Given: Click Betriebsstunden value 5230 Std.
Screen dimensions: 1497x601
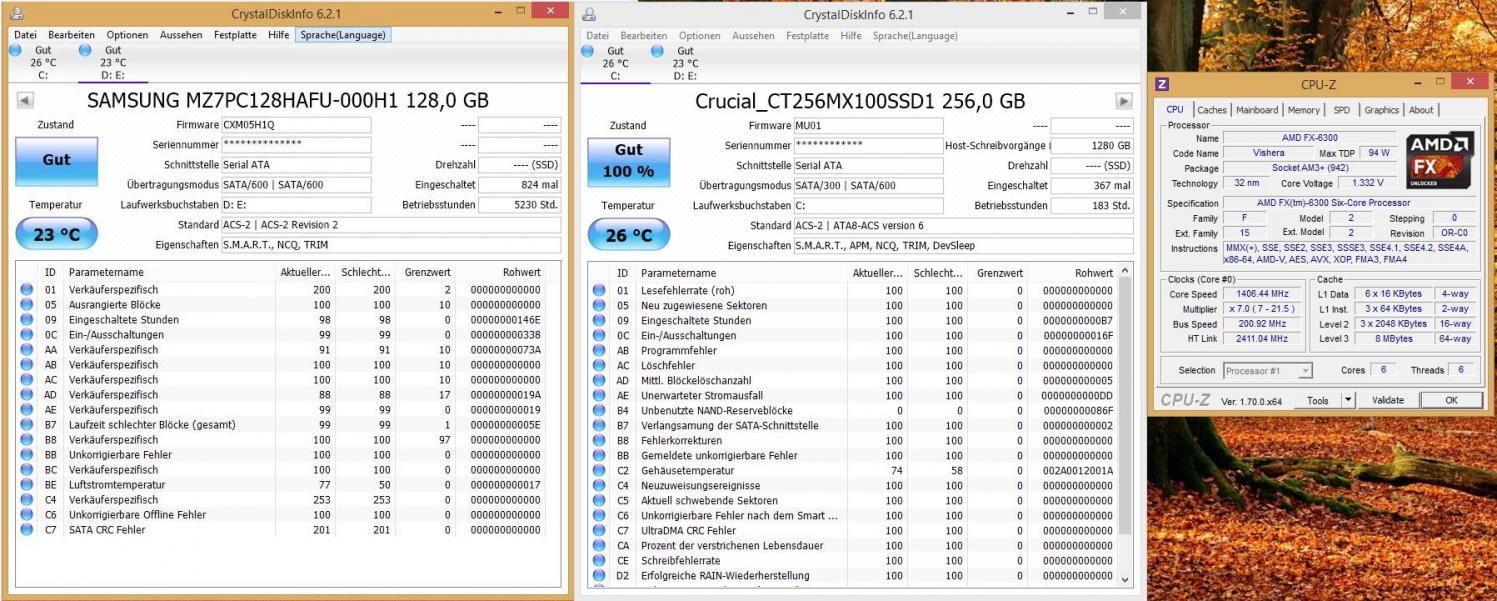Looking at the screenshot, I should click(x=519, y=205).
